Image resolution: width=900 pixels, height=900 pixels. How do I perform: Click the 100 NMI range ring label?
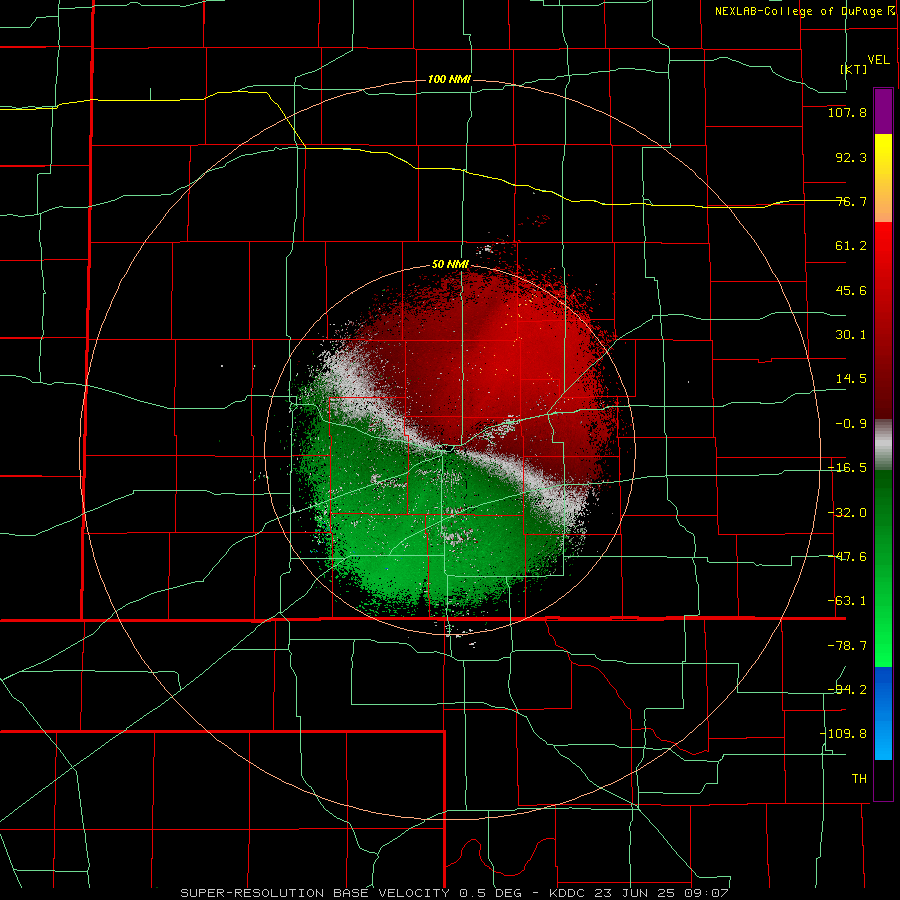[449, 79]
